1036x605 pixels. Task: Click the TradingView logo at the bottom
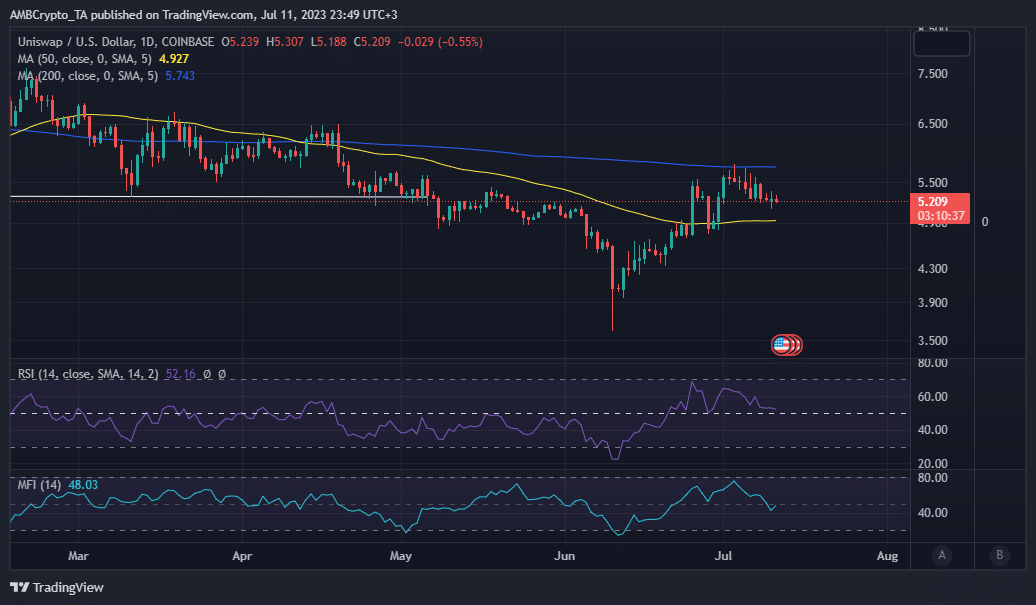57,587
